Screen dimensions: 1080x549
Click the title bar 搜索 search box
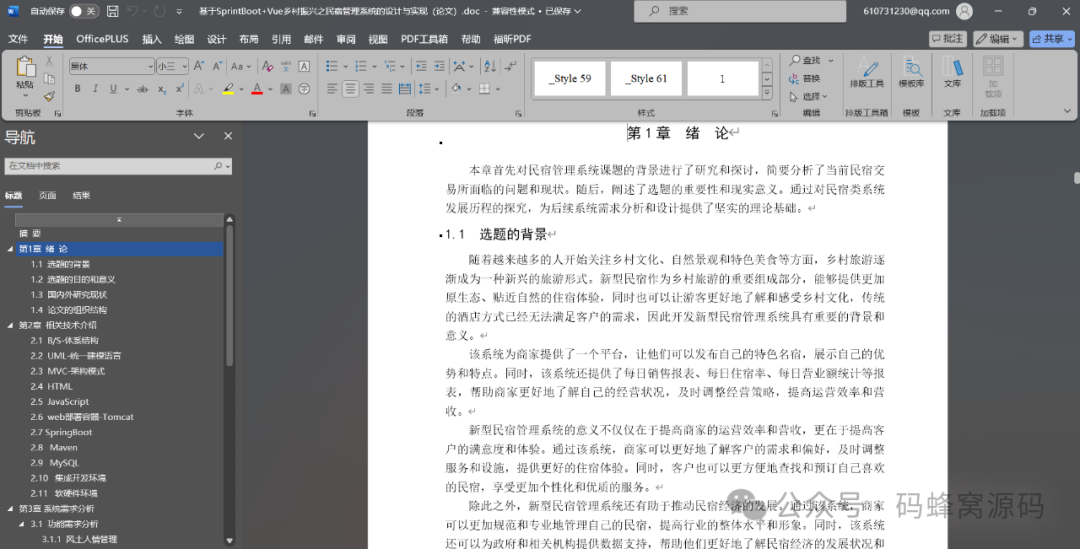click(x=740, y=11)
